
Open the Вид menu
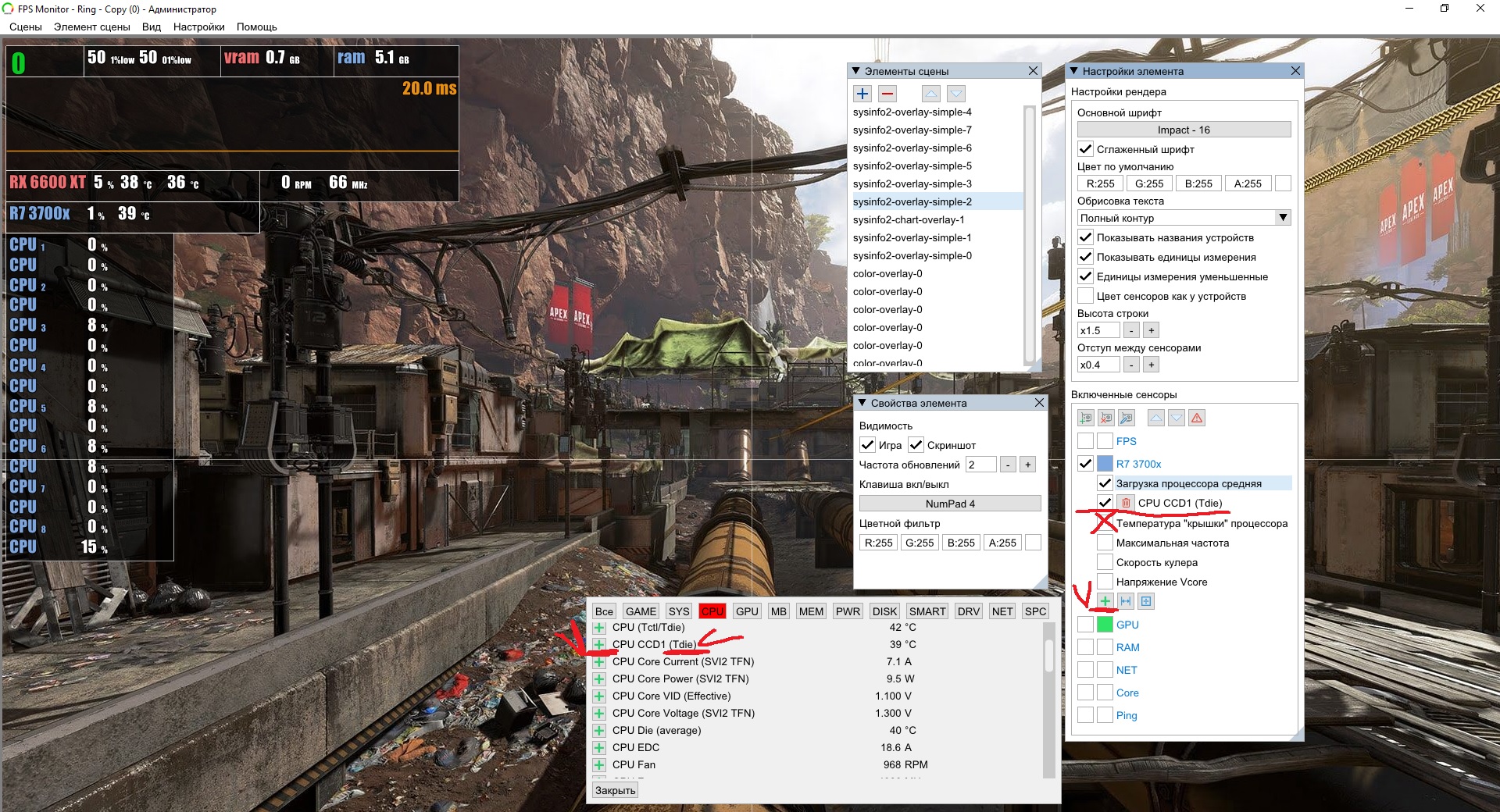point(152,27)
